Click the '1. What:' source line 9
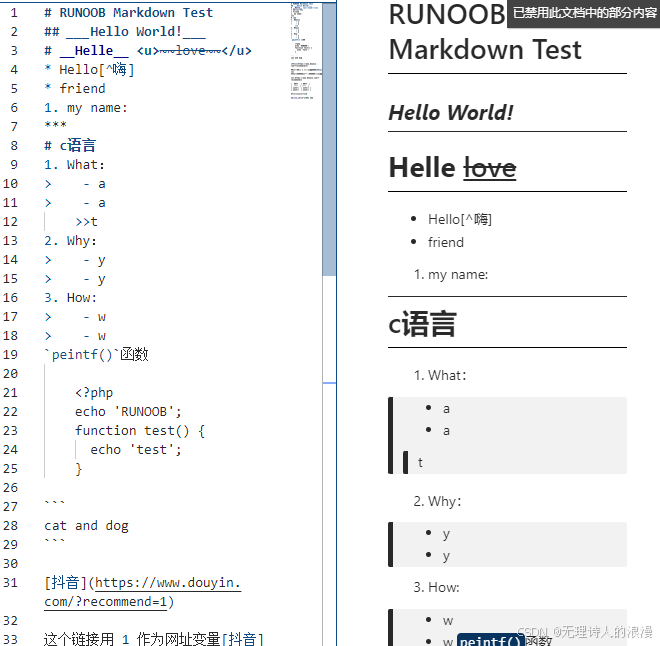 (x=74, y=165)
